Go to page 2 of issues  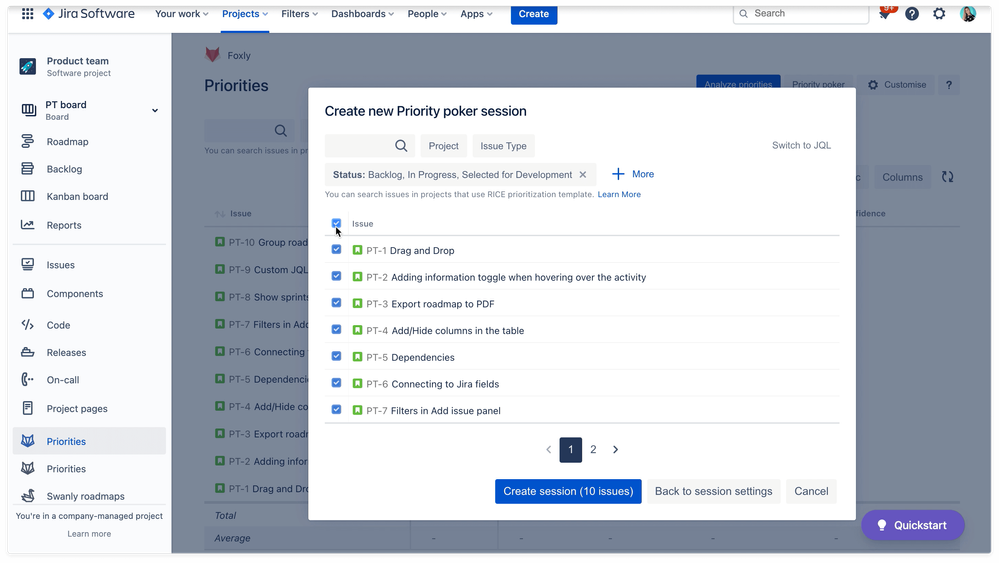pos(593,450)
